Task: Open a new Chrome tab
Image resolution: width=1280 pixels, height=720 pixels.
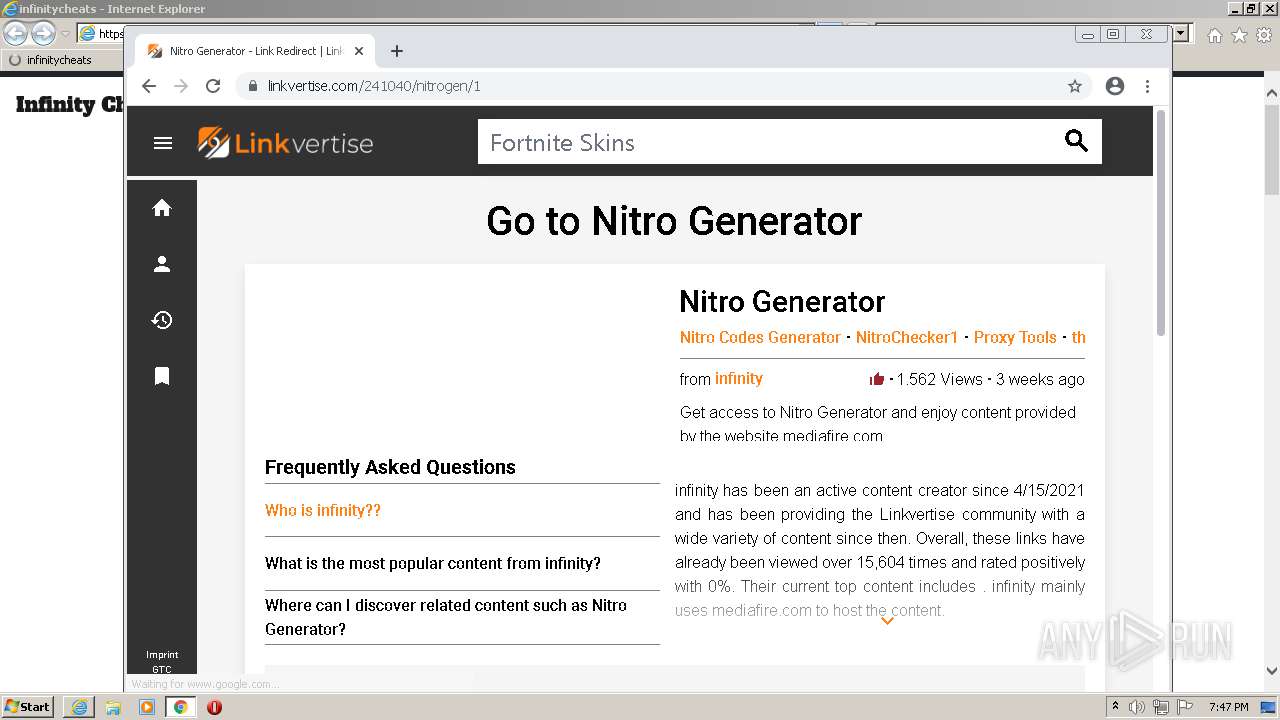Action: coord(397,51)
